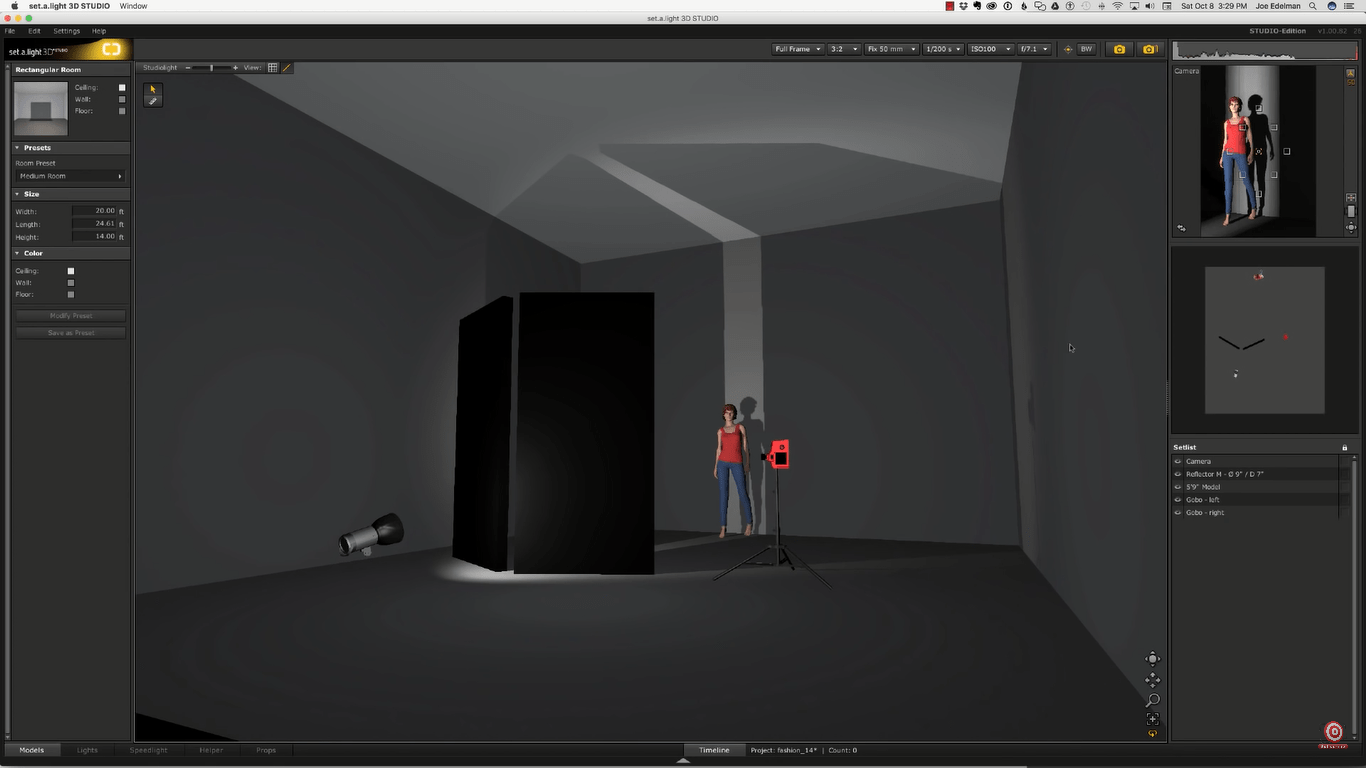Open the Timeline panel button
The height and width of the screenshot is (768, 1366).
pyautogui.click(x=714, y=750)
